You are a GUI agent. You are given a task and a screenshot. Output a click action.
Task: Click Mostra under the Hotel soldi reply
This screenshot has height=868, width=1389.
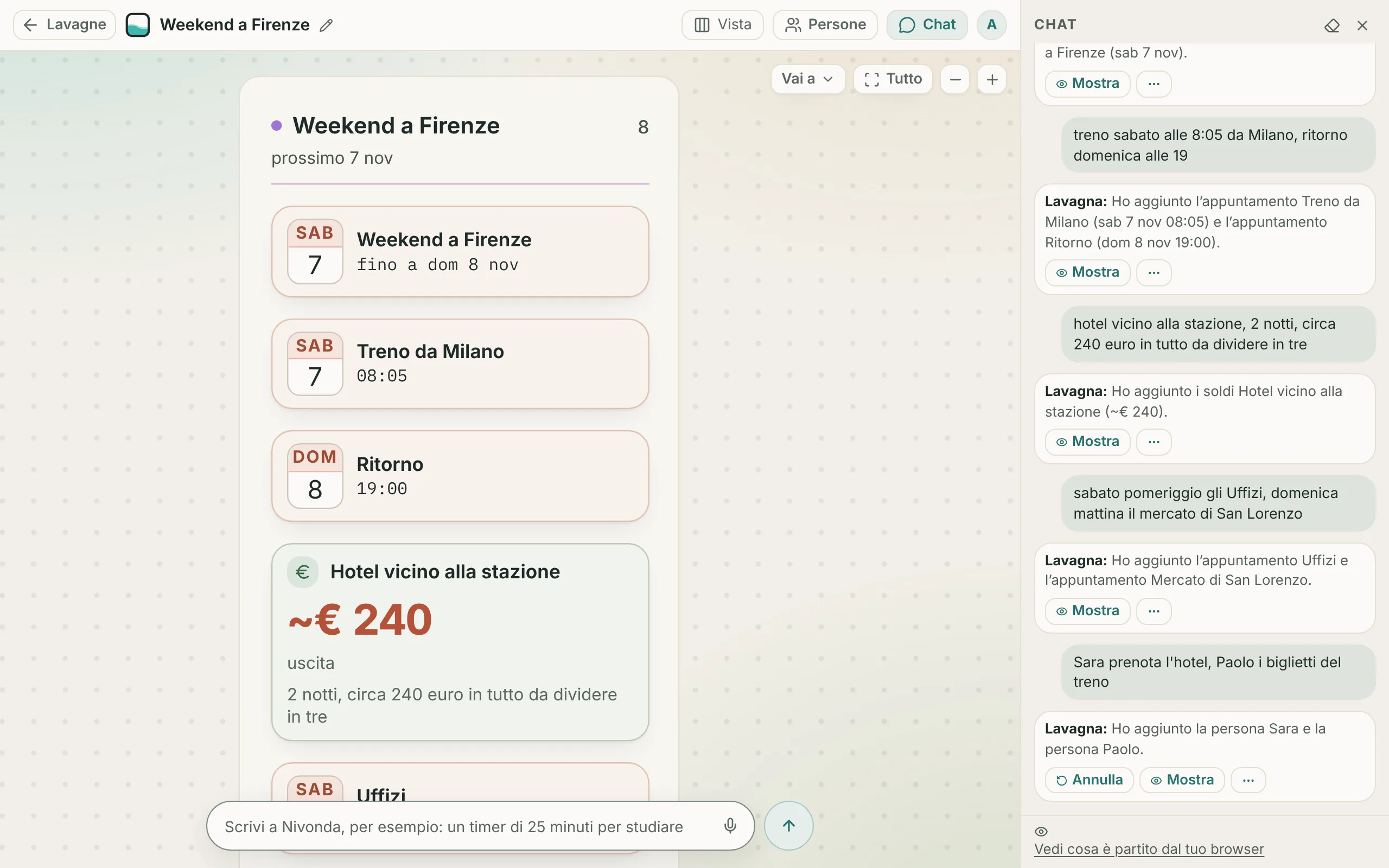coord(1087,442)
